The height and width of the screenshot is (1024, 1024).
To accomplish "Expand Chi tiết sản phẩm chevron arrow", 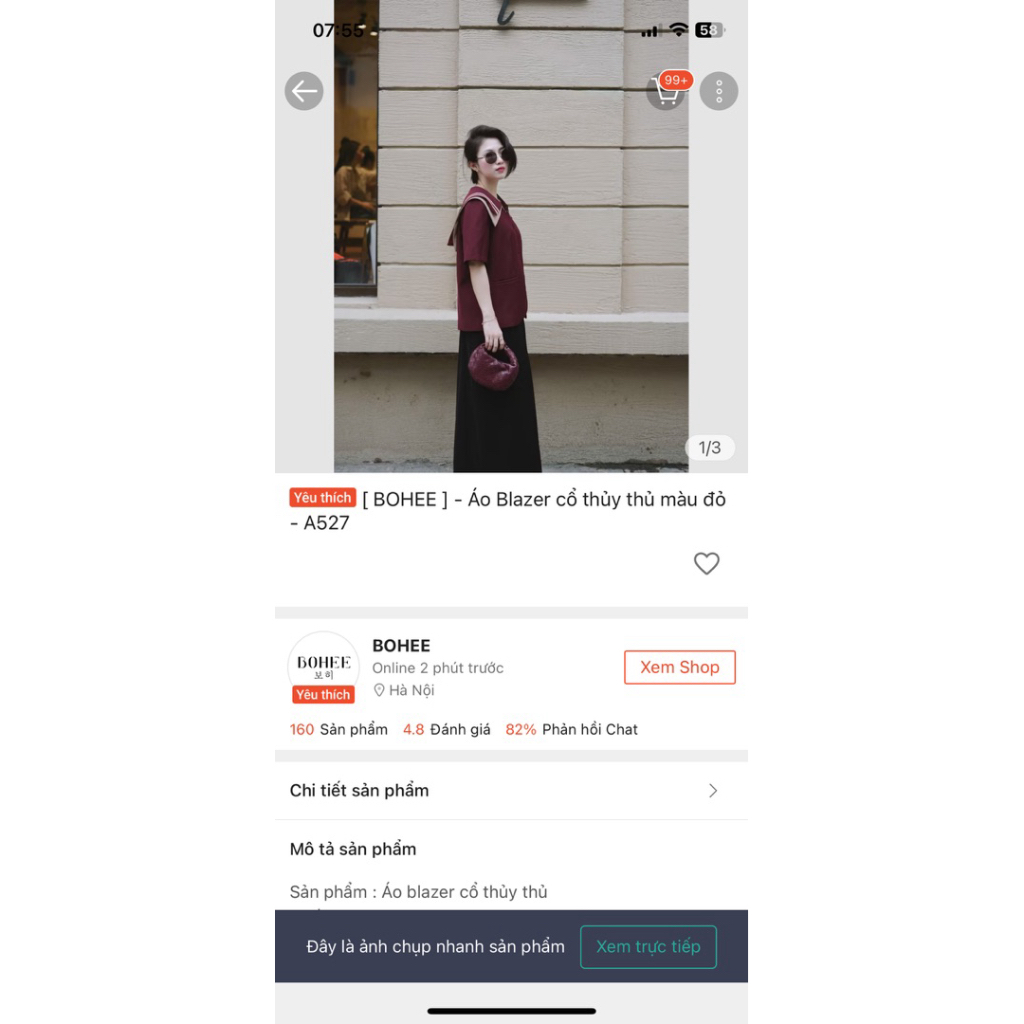I will (x=712, y=791).
